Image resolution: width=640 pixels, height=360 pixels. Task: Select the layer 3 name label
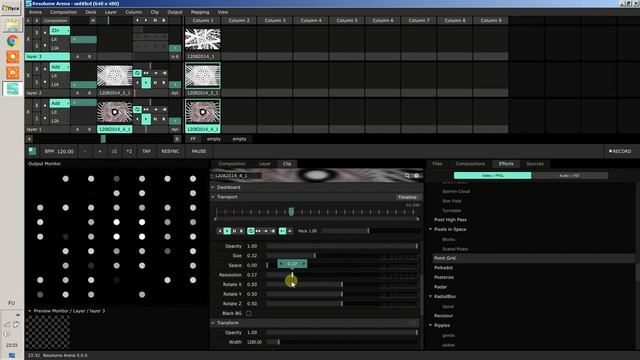[x=47, y=56]
